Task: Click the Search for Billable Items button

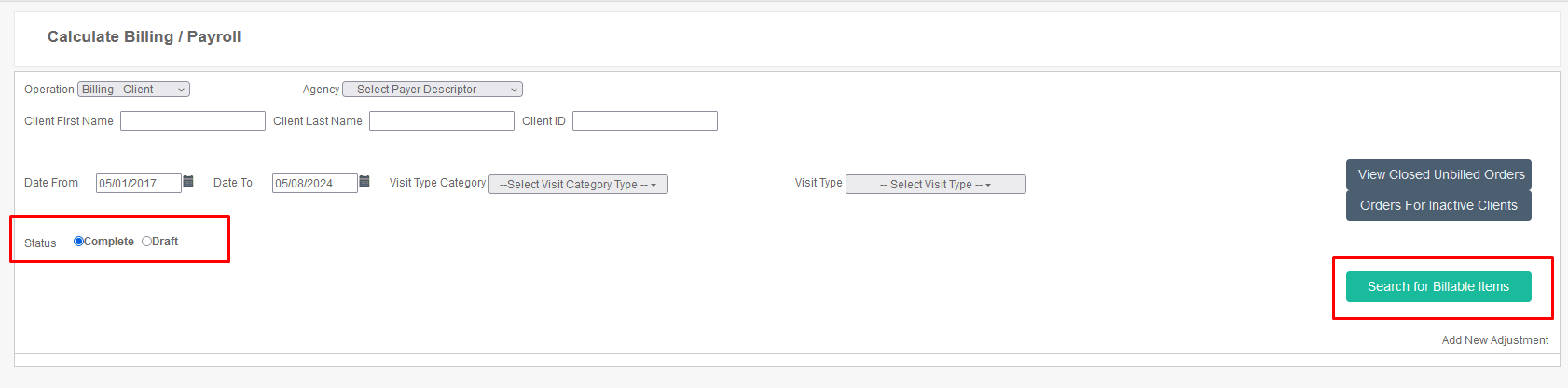Action: coord(1438,286)
